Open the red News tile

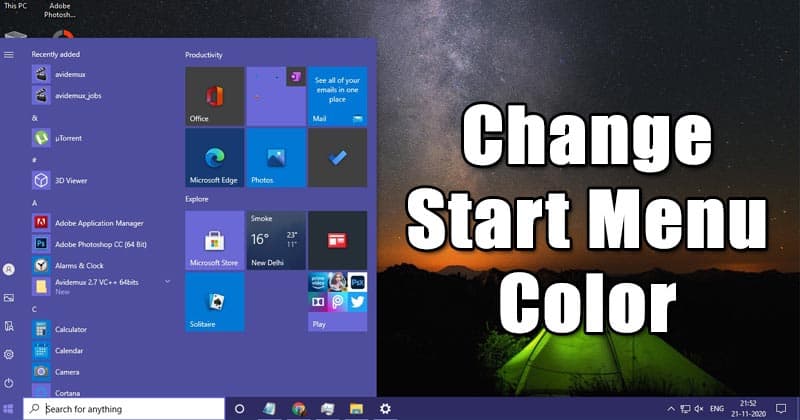point(337,240)
